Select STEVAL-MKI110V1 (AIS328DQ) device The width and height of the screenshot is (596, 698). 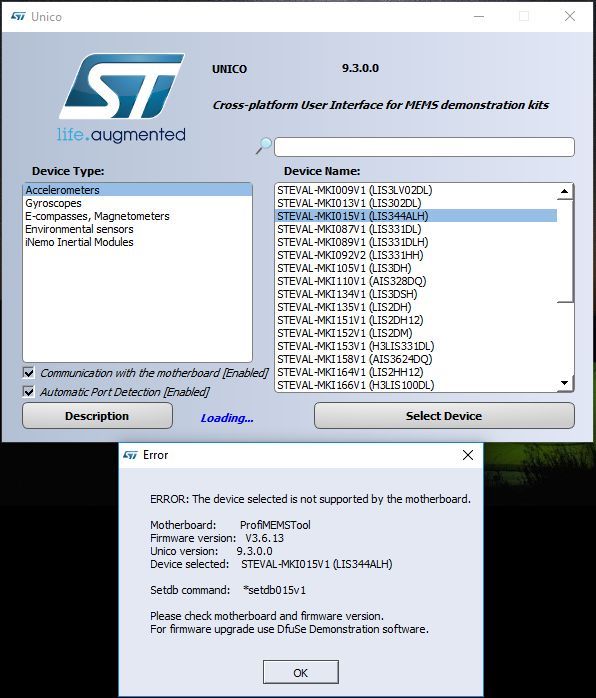coord(416,281)
